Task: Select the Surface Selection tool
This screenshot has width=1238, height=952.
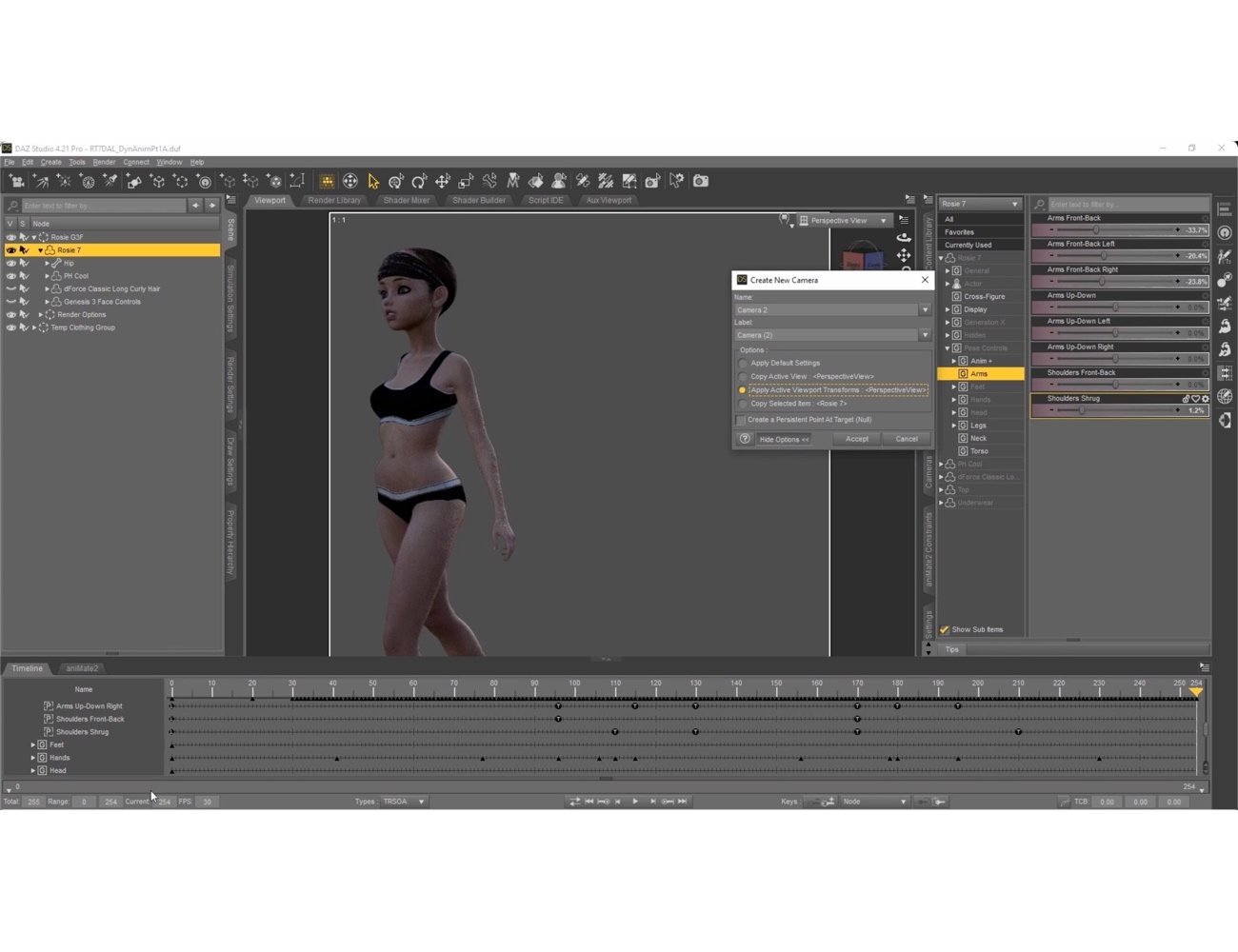Action: pos(536,181)
